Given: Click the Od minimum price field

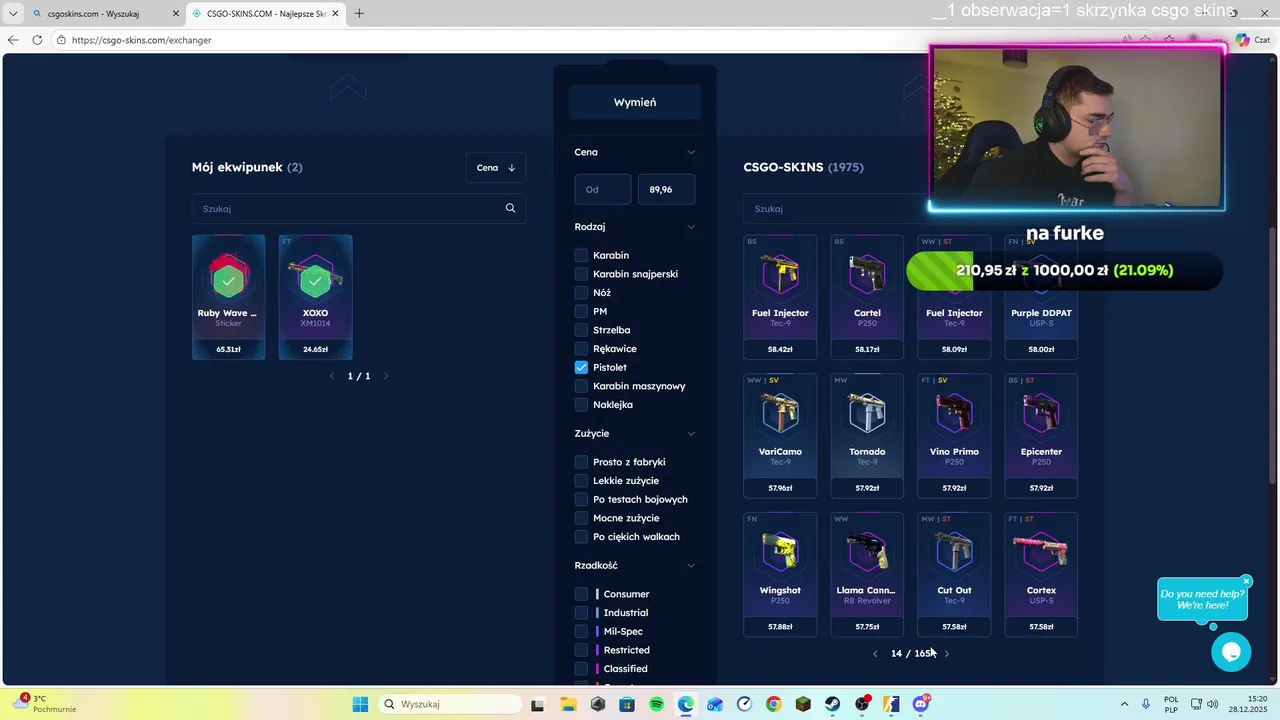Looking at the screenshot, I should pos(603,189).
